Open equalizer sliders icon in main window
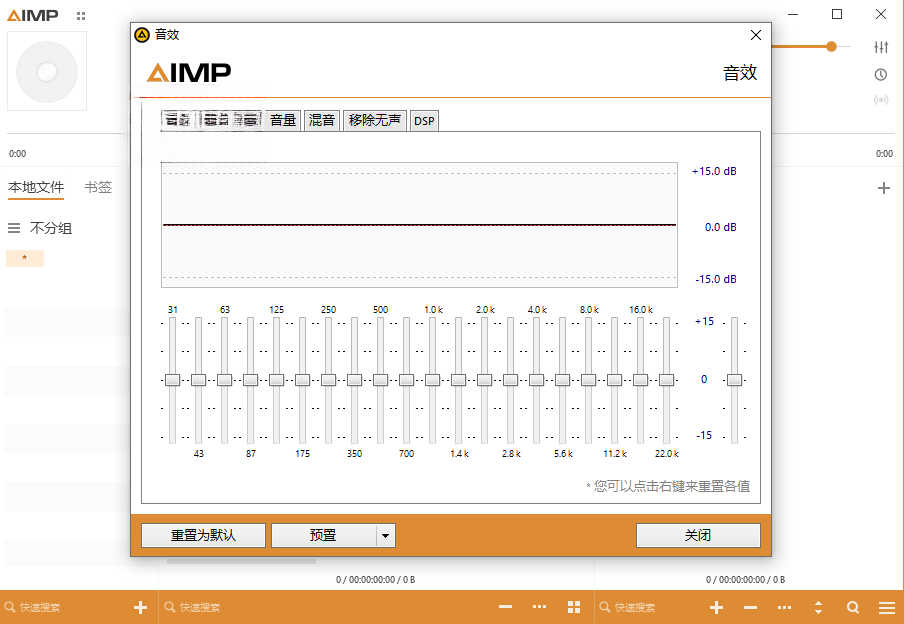 tap(881, 47)
